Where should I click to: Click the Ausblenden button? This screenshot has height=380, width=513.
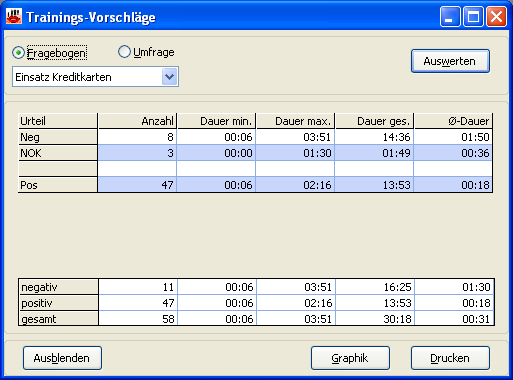(x=62, y=358)
